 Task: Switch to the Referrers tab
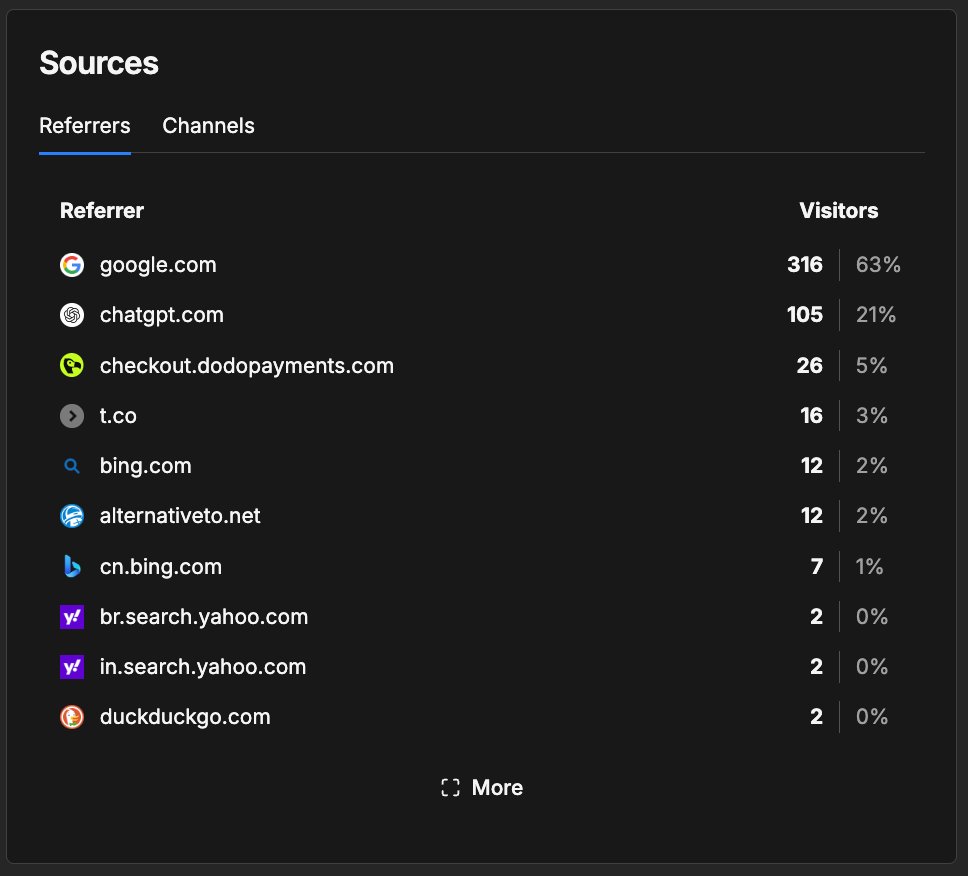85,126
